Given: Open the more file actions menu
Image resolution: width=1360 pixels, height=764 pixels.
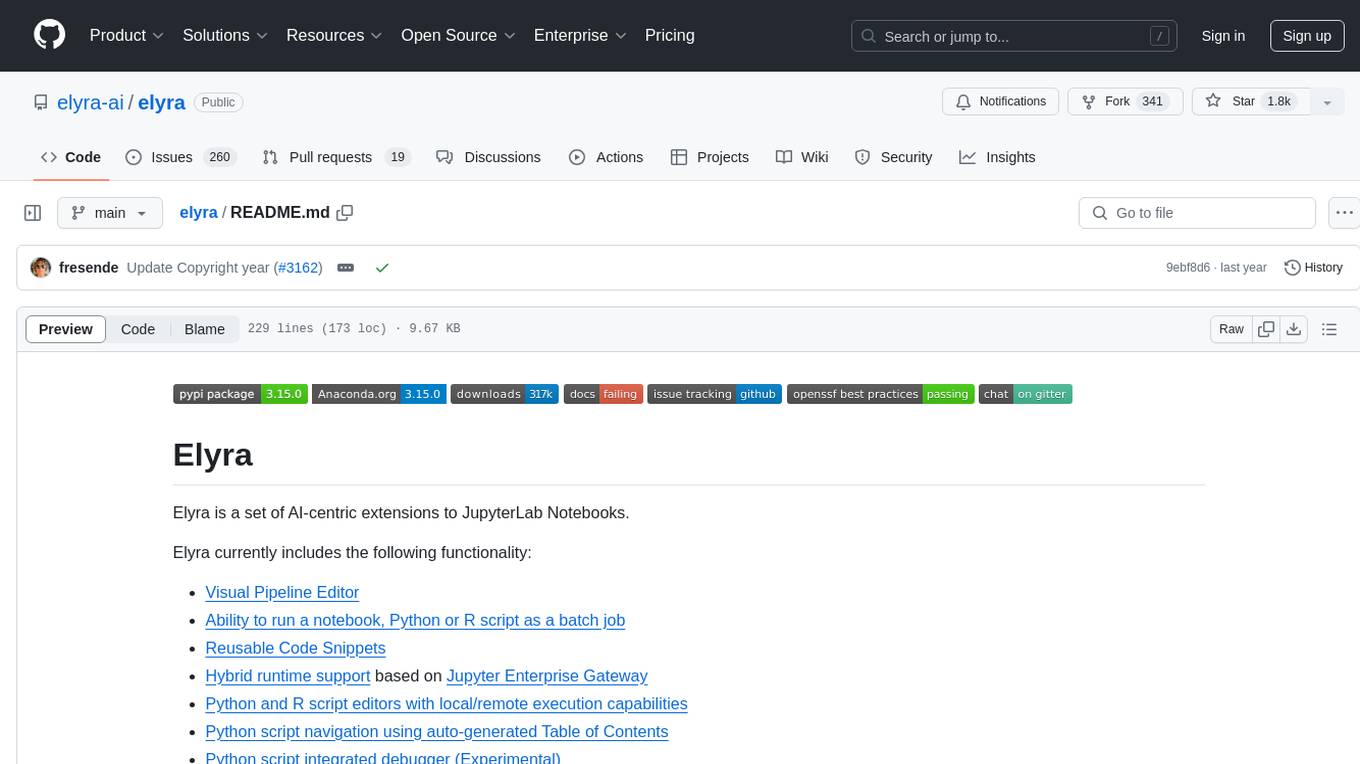Looking at the screenshot, I should 1345,213.
